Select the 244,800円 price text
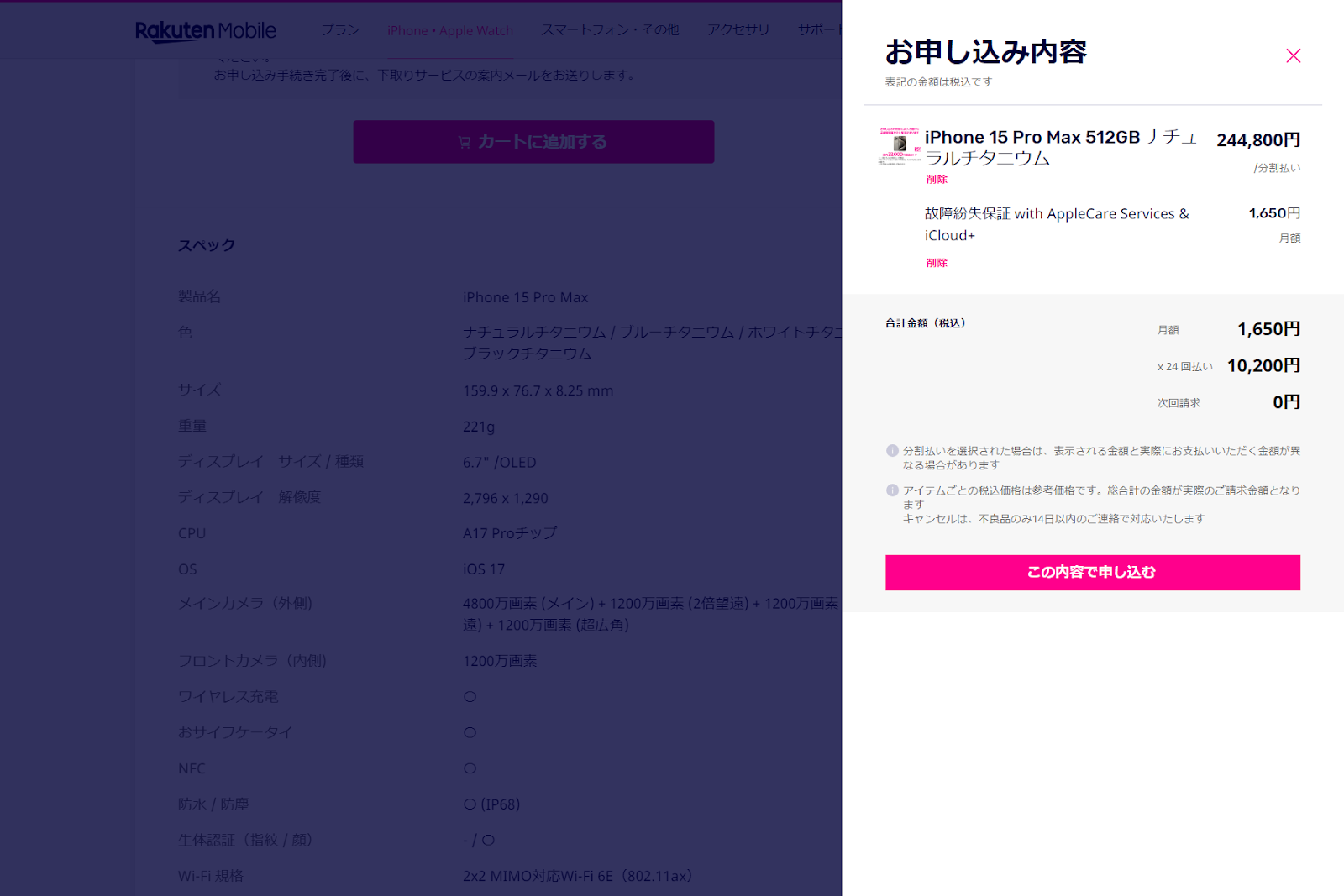The height and width of the screenshot is (896, 1344). [1258, 140]
